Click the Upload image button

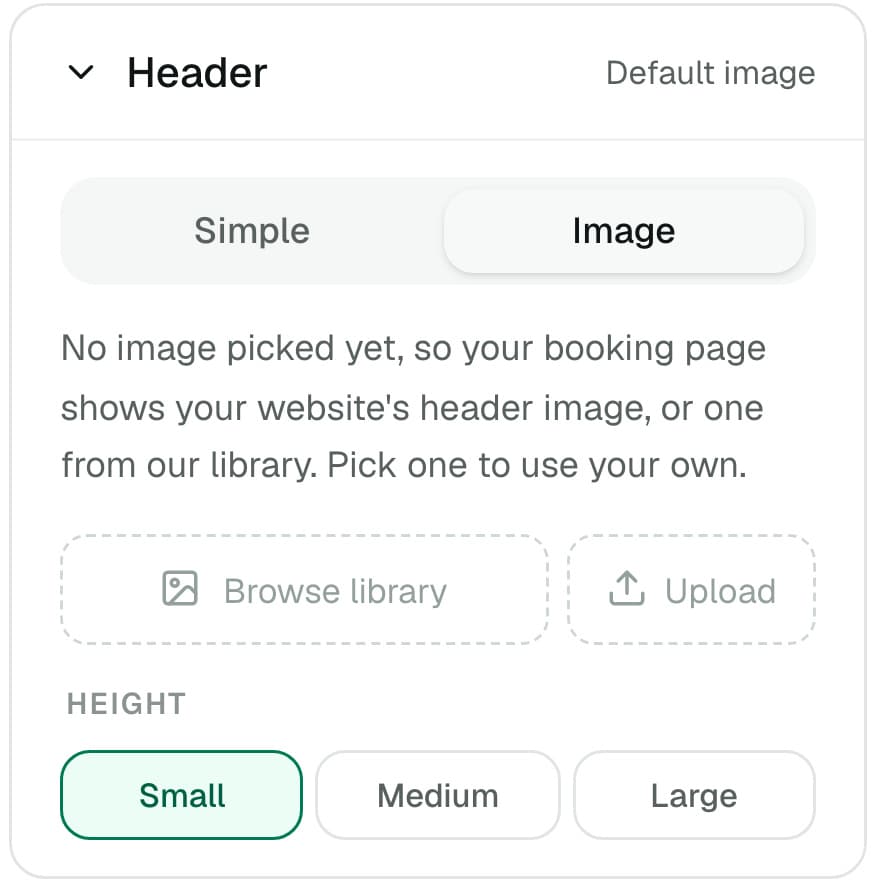(x=691, y=590)
